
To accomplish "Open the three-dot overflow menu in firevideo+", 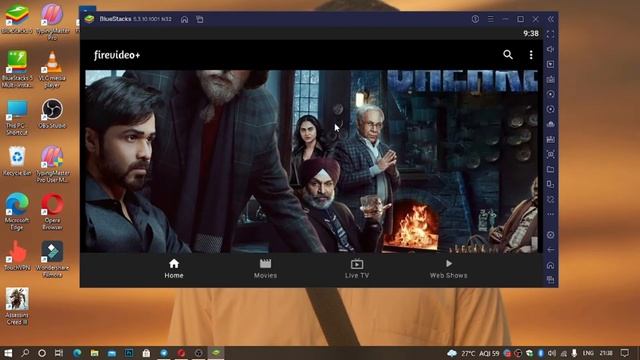I will click(x=531, y=55).
